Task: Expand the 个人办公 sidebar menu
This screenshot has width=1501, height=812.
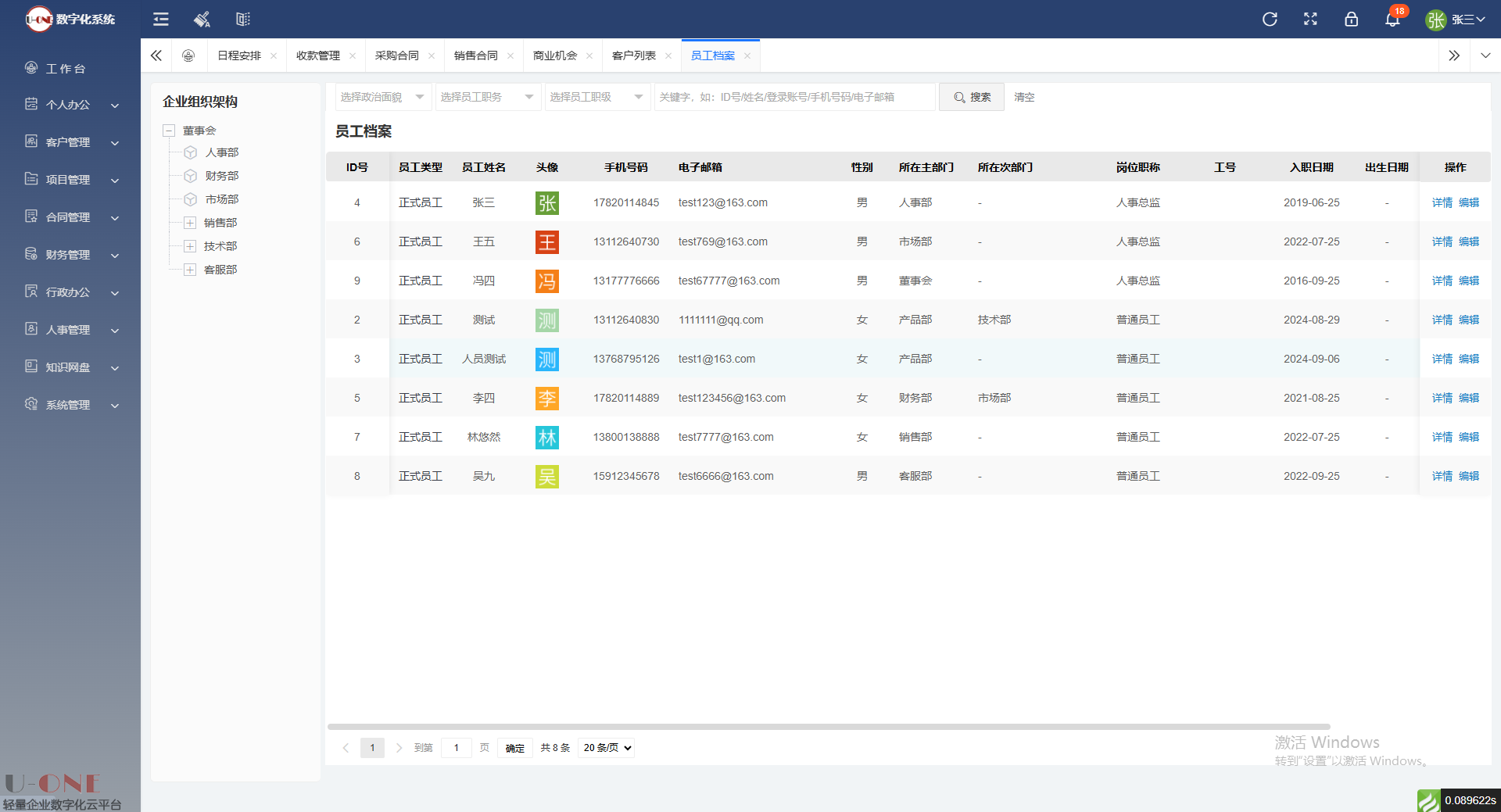Action: pyautogui.click(x=70, y=104)
